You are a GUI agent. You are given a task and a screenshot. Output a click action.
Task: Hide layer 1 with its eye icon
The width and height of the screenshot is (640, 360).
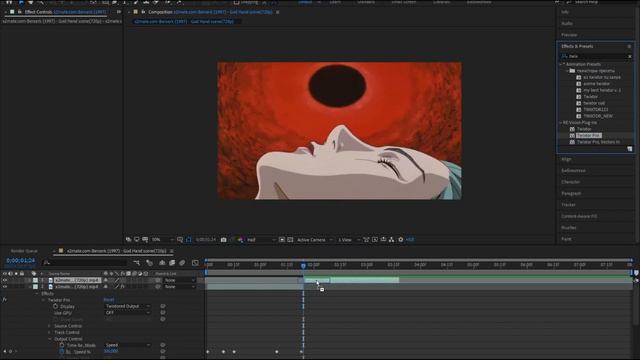[x=5, y=280]
